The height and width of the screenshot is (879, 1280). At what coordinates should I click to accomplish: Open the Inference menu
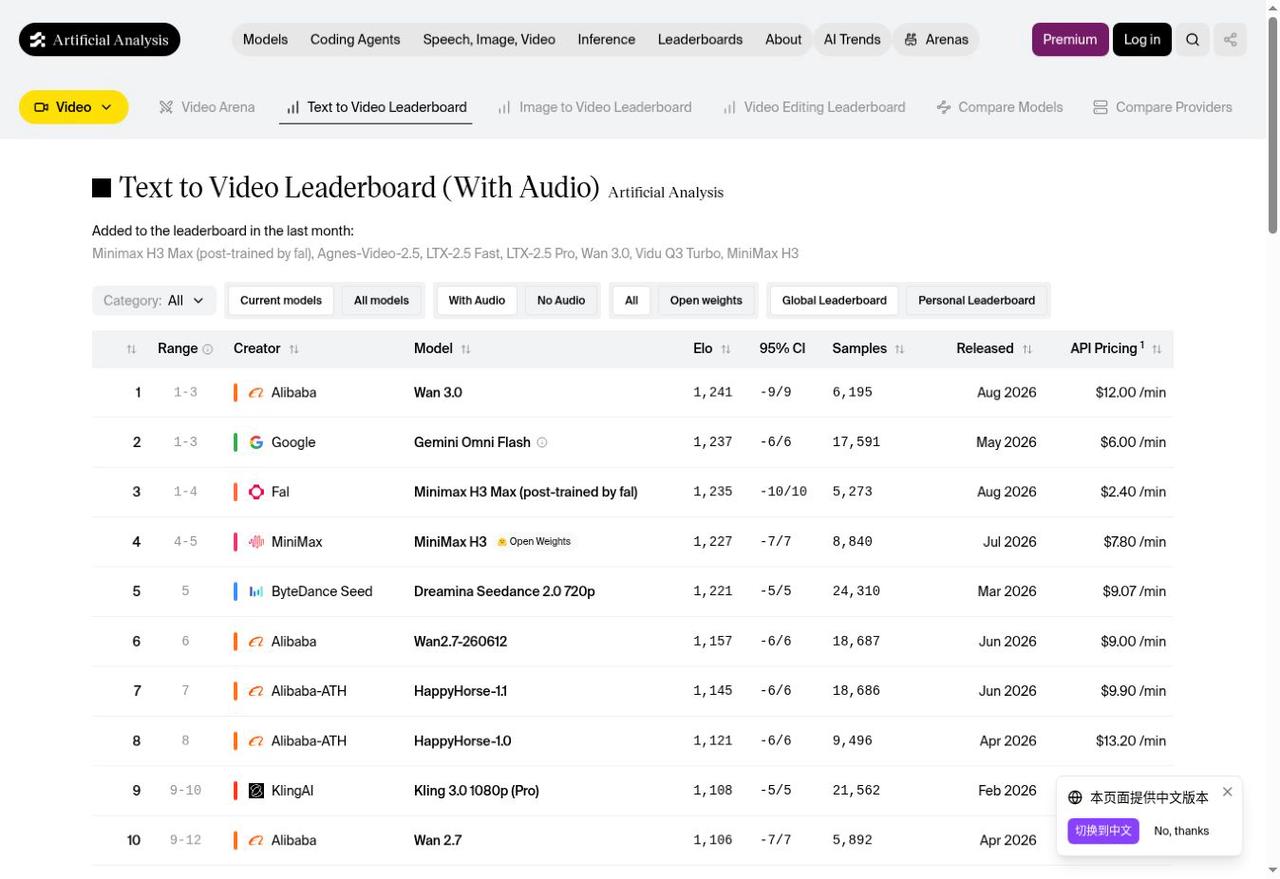coord(606,40)
